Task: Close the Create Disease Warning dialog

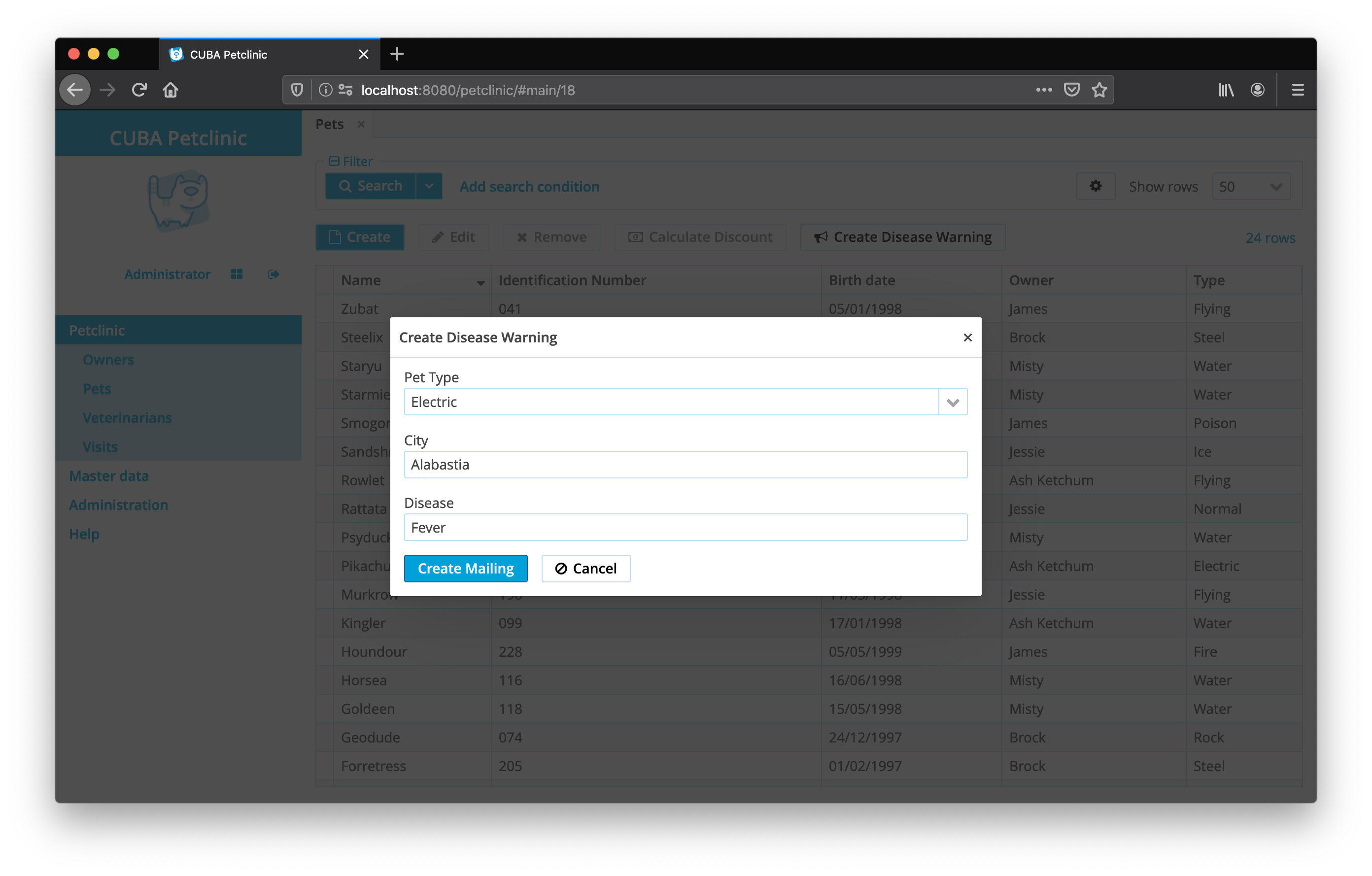Action: tap(967, 338)
